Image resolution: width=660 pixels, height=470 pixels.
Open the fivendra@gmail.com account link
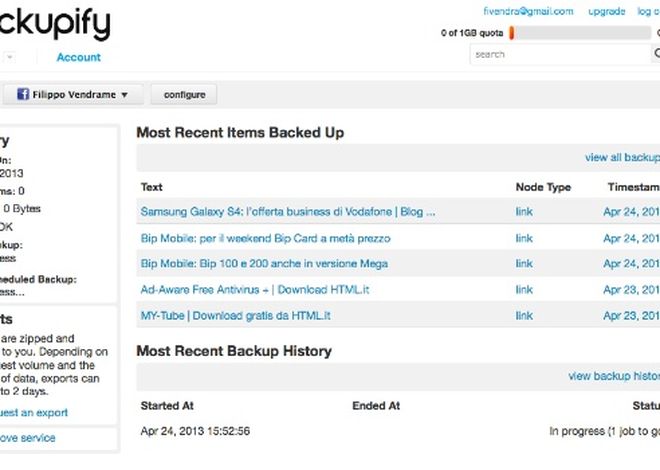(528, 11)
